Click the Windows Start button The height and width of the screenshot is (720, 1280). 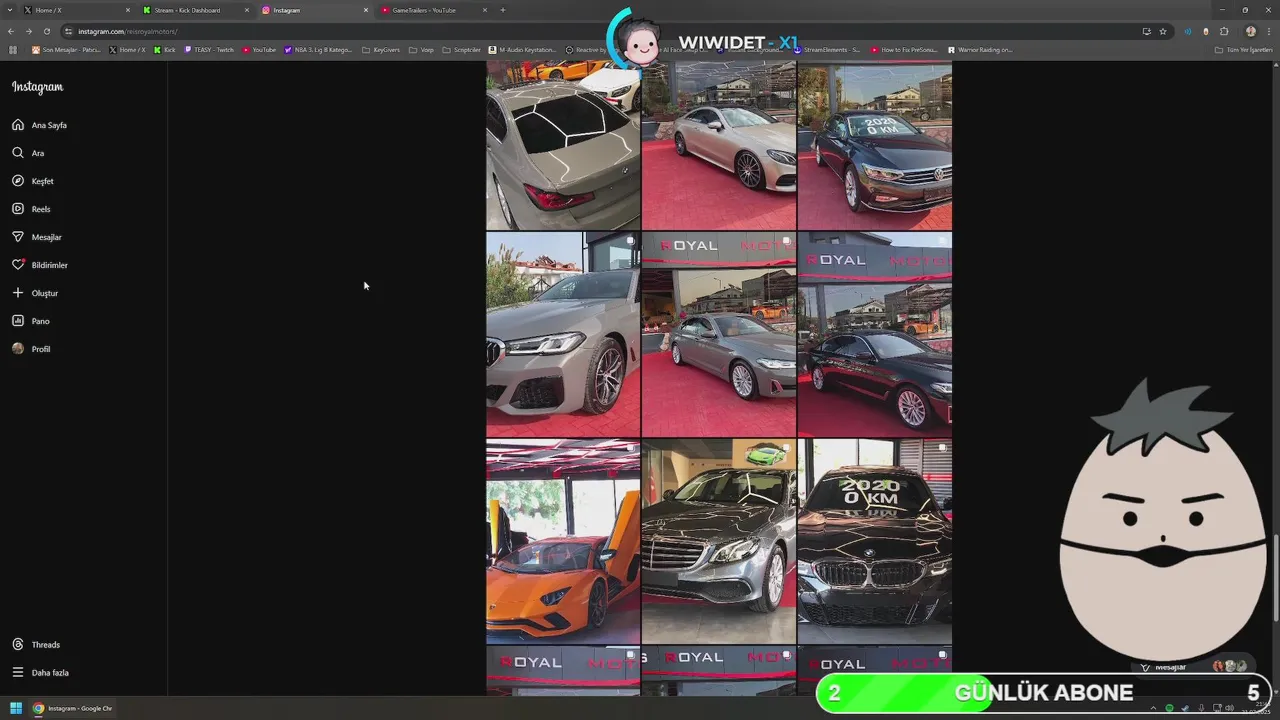click(x=16, y=708)
